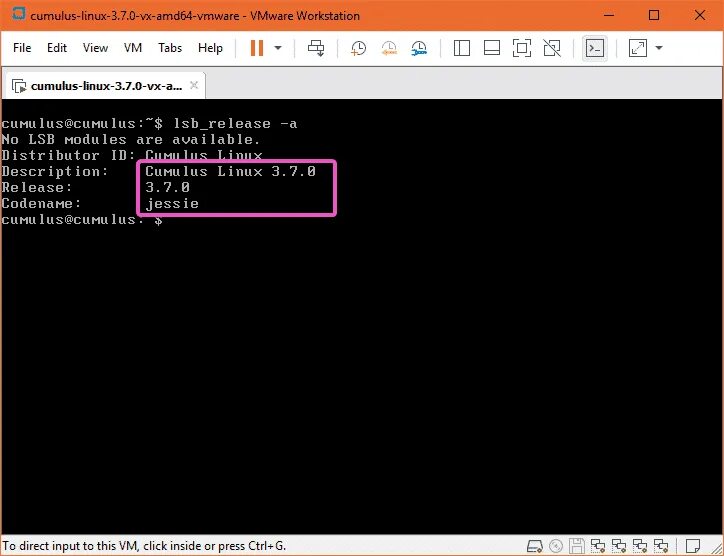
Task: Open the message log icon in status bar
Action: (693, 546)
